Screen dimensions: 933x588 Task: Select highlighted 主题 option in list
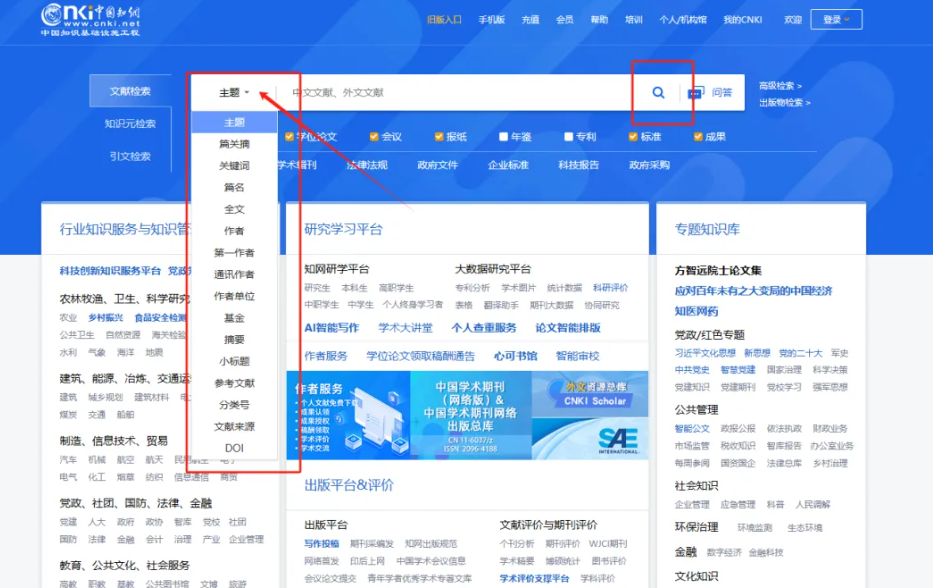click(234, 122)
